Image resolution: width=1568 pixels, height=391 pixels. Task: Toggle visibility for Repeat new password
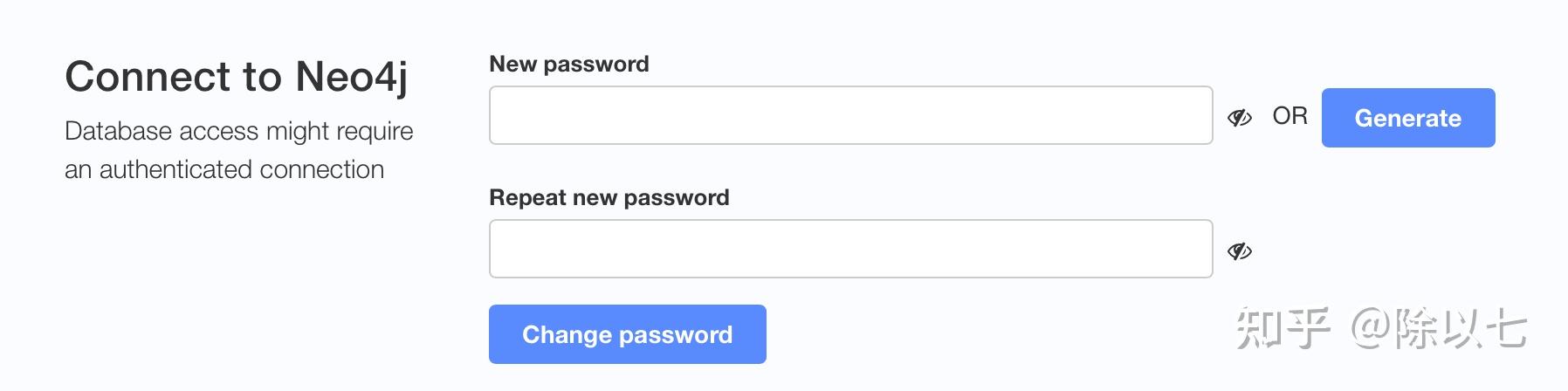click(1239, 251)
